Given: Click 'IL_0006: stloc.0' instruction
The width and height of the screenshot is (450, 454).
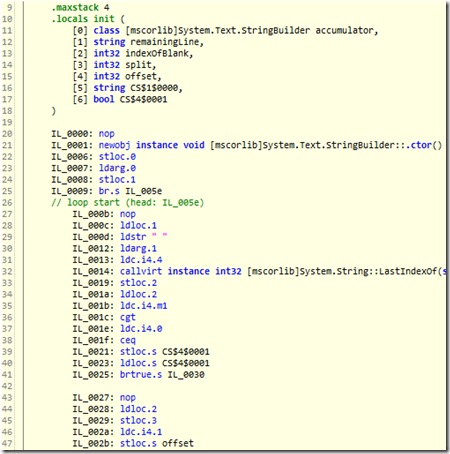Looking at the screenshot, I should [93, 157].
